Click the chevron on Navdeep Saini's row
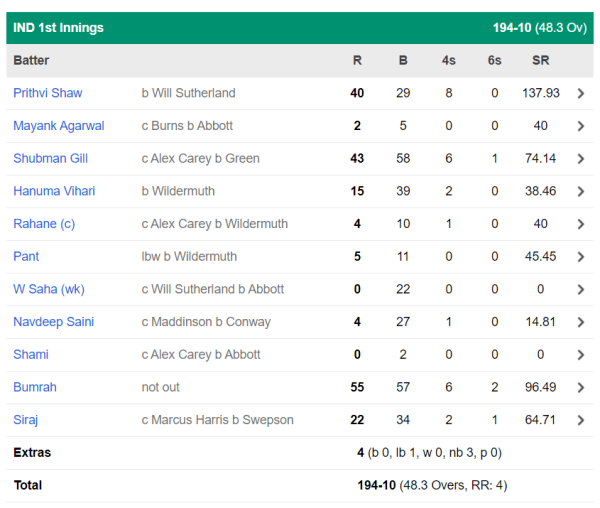600x508 pixels. coord(581,322)
